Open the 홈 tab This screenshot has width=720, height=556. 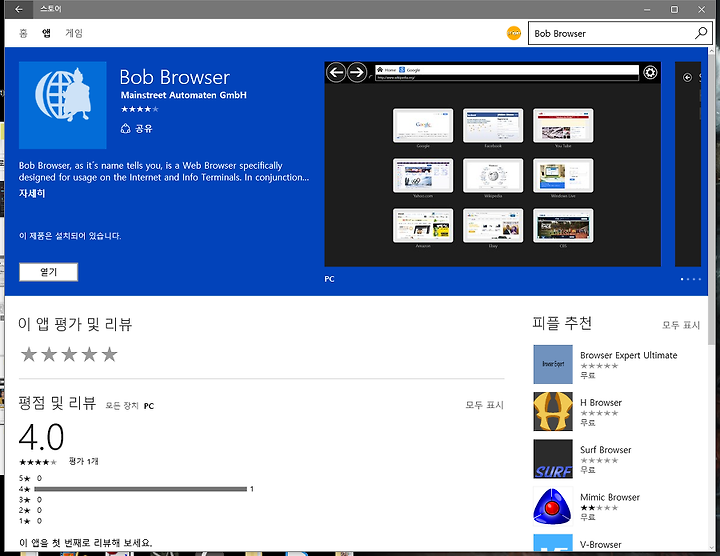[23, 33]
